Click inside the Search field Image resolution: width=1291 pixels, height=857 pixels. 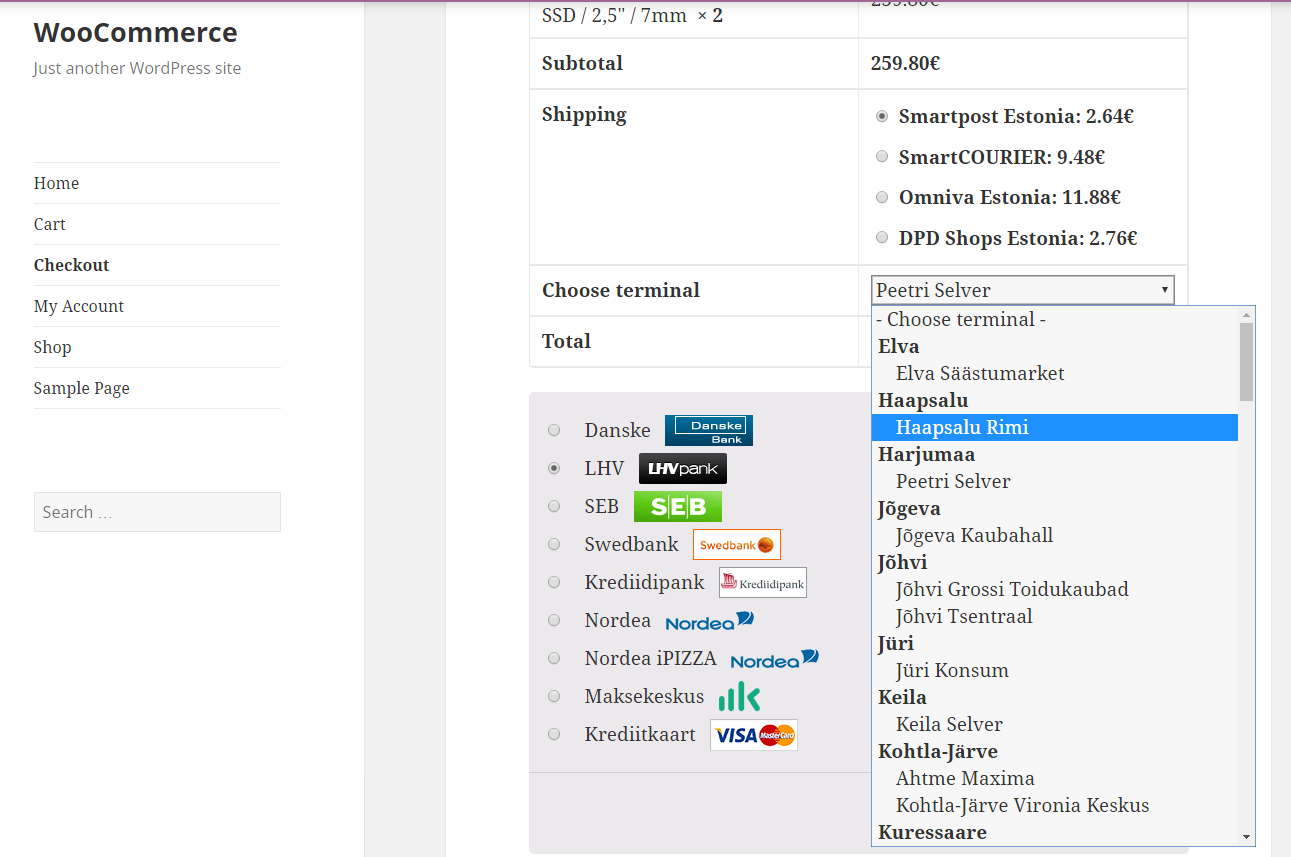(157, 512)
